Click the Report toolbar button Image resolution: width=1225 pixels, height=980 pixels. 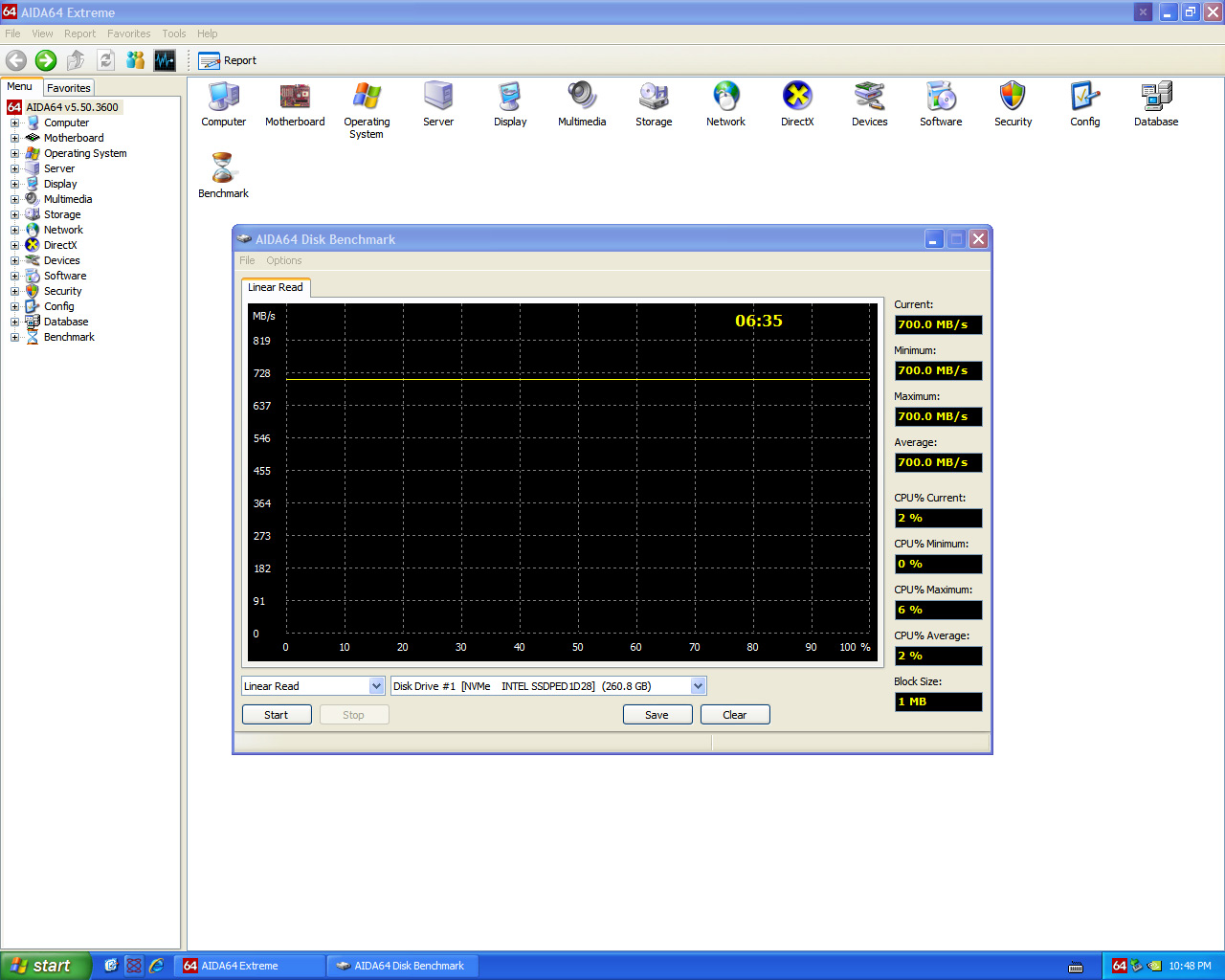click(x=228, y=60)
